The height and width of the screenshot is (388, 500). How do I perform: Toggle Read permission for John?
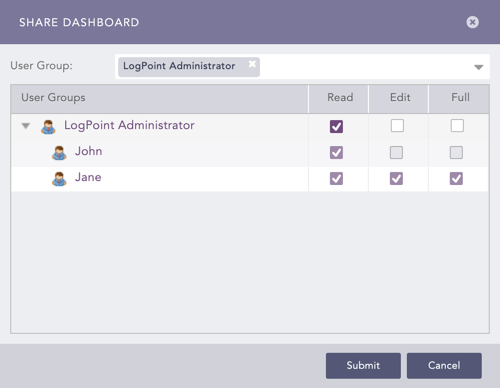coord(336,153)
